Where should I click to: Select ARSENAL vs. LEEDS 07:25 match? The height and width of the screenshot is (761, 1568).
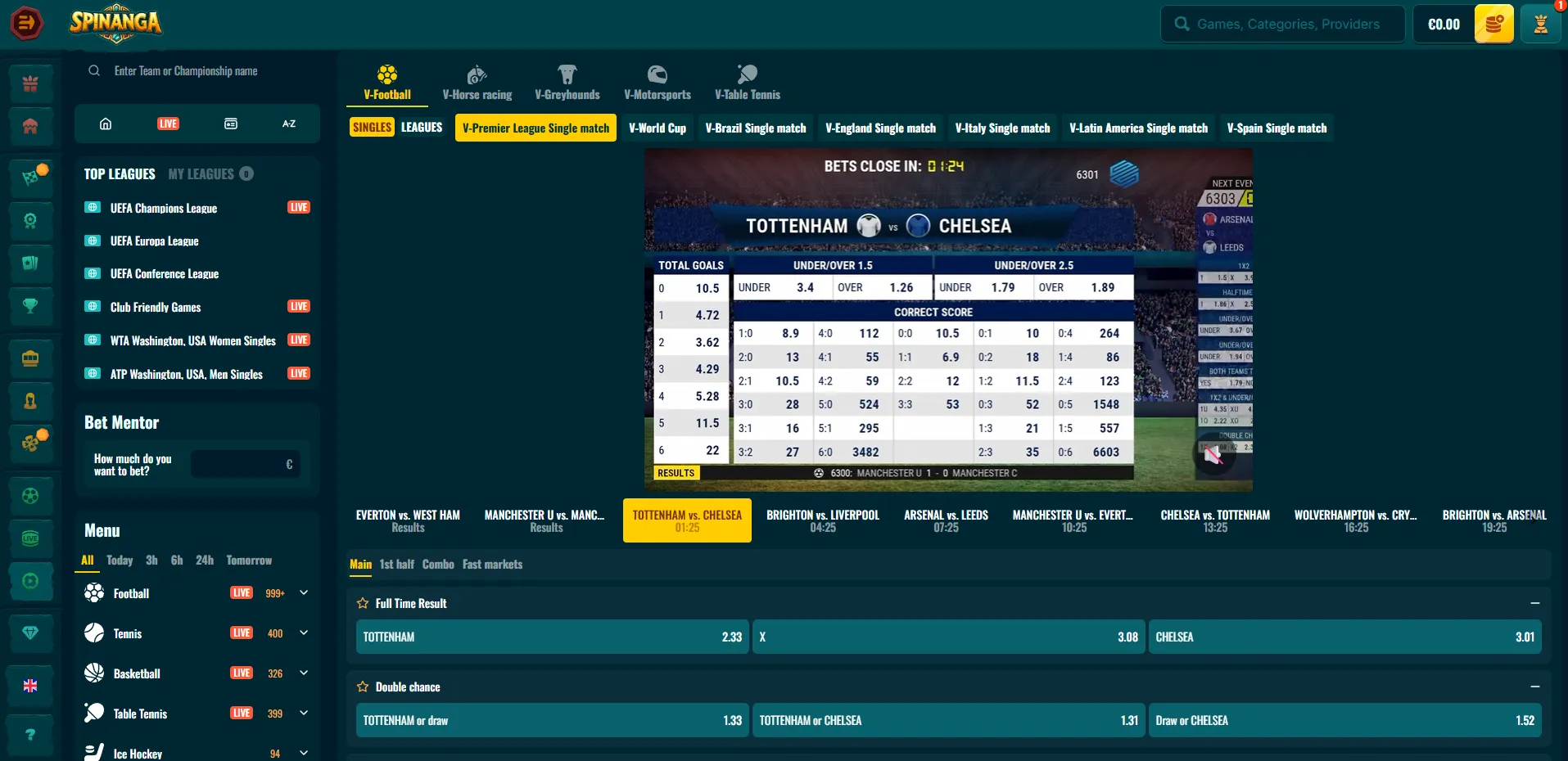tap(946, 520)
